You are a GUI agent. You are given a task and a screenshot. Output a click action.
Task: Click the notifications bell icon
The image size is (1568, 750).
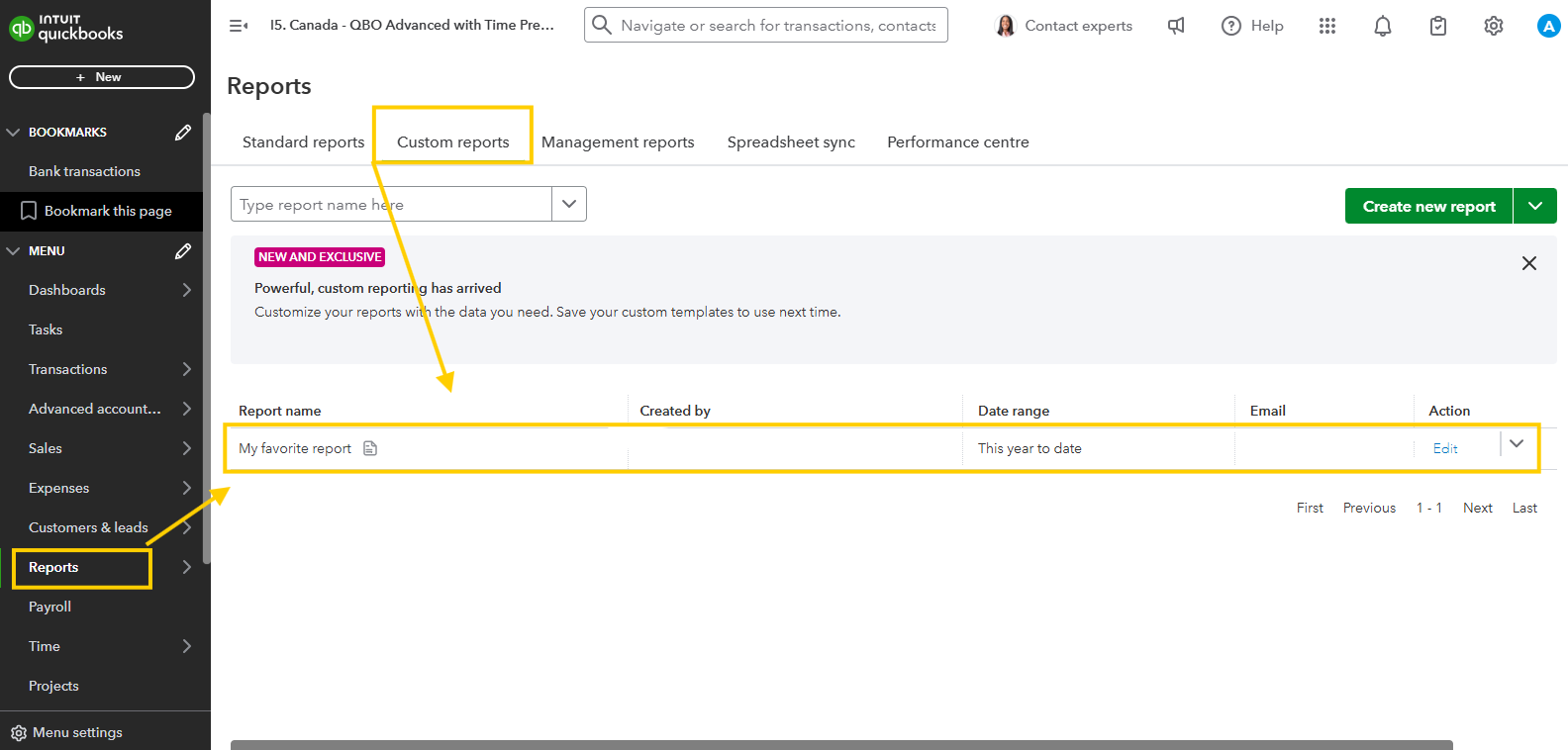coord(1383,27)
